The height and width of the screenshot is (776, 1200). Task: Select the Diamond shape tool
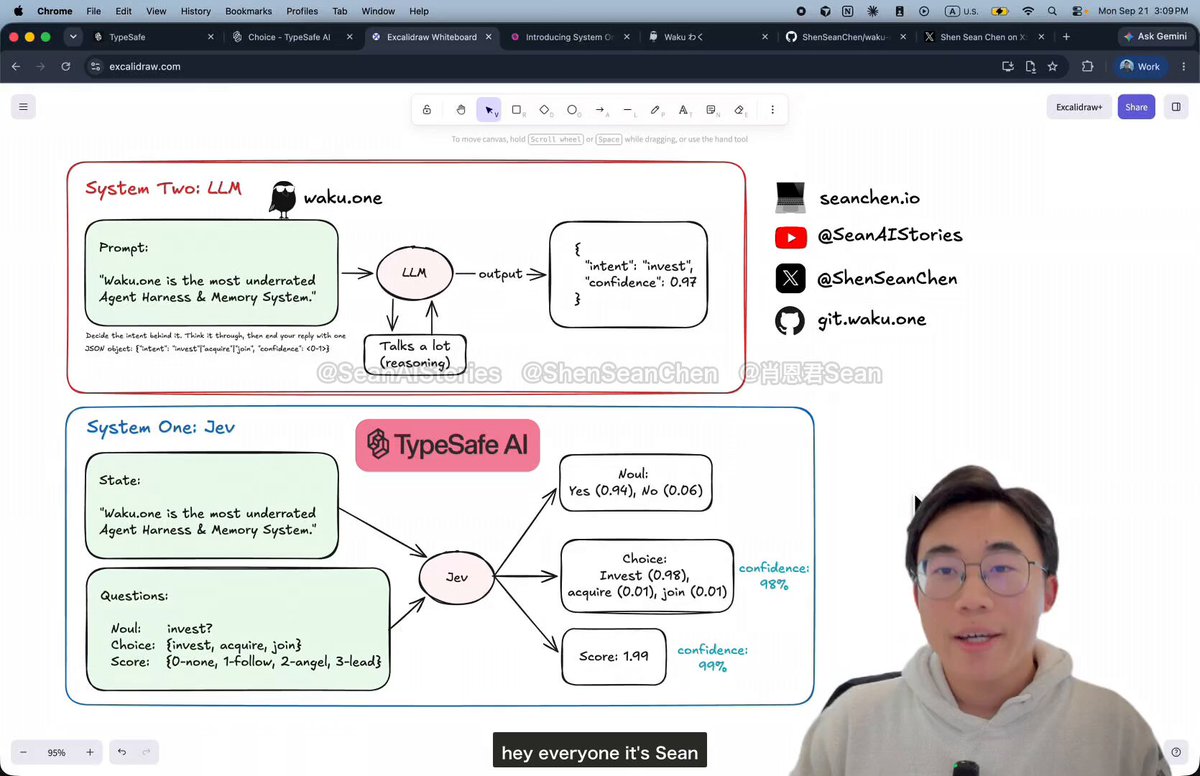point(545,110)
